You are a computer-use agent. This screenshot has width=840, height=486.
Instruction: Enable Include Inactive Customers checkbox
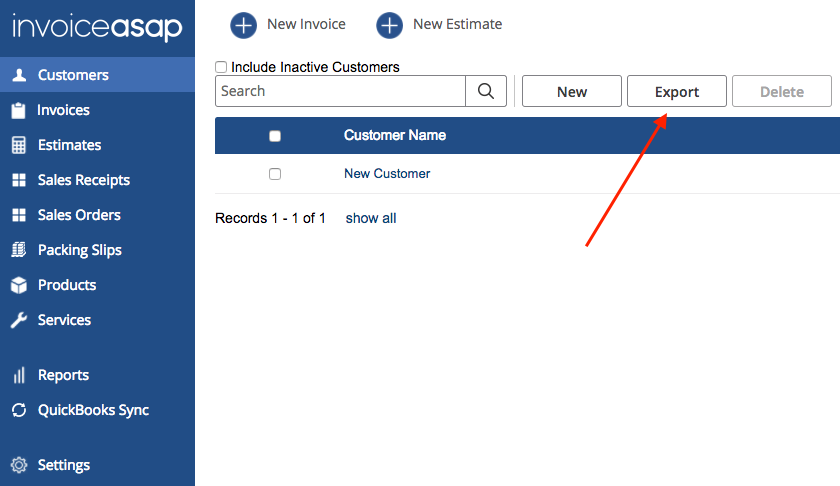point(221,68)
